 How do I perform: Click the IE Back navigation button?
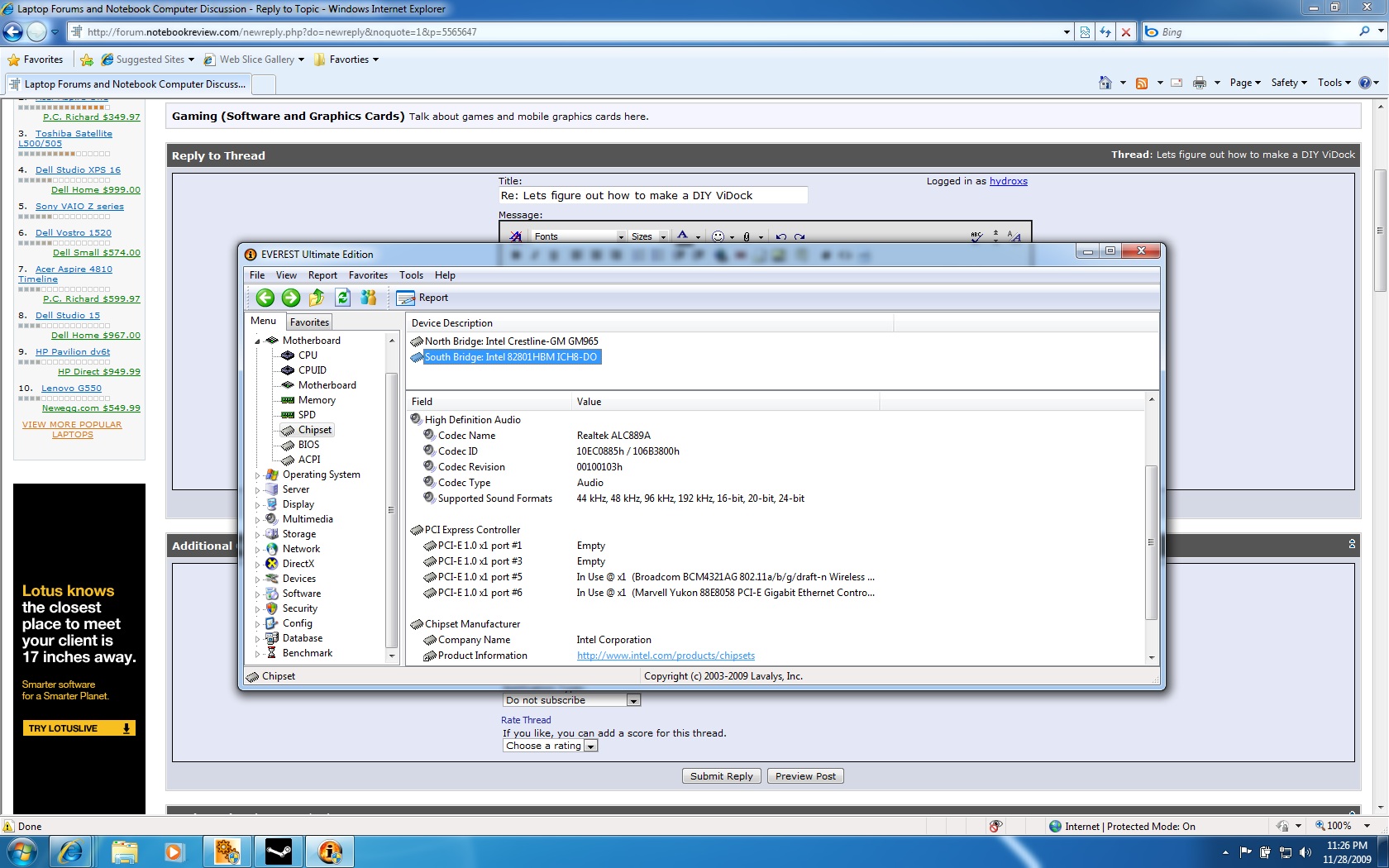tap(13, 32)
